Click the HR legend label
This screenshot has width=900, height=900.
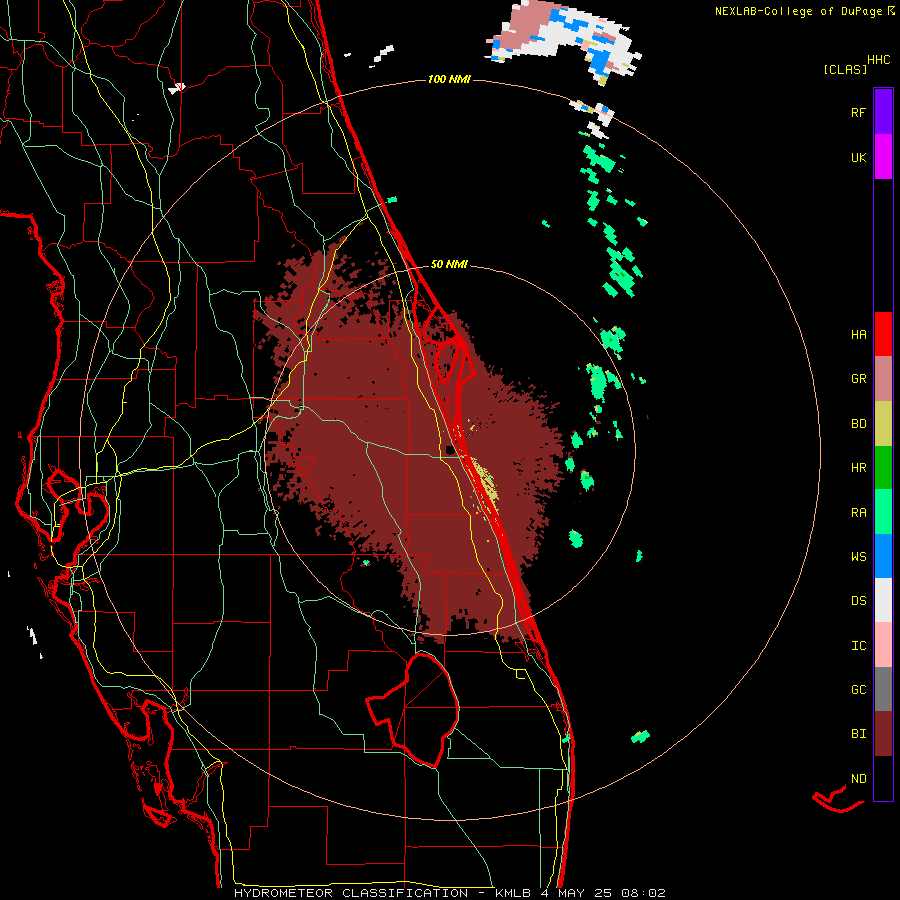click(x=858, y=468)
